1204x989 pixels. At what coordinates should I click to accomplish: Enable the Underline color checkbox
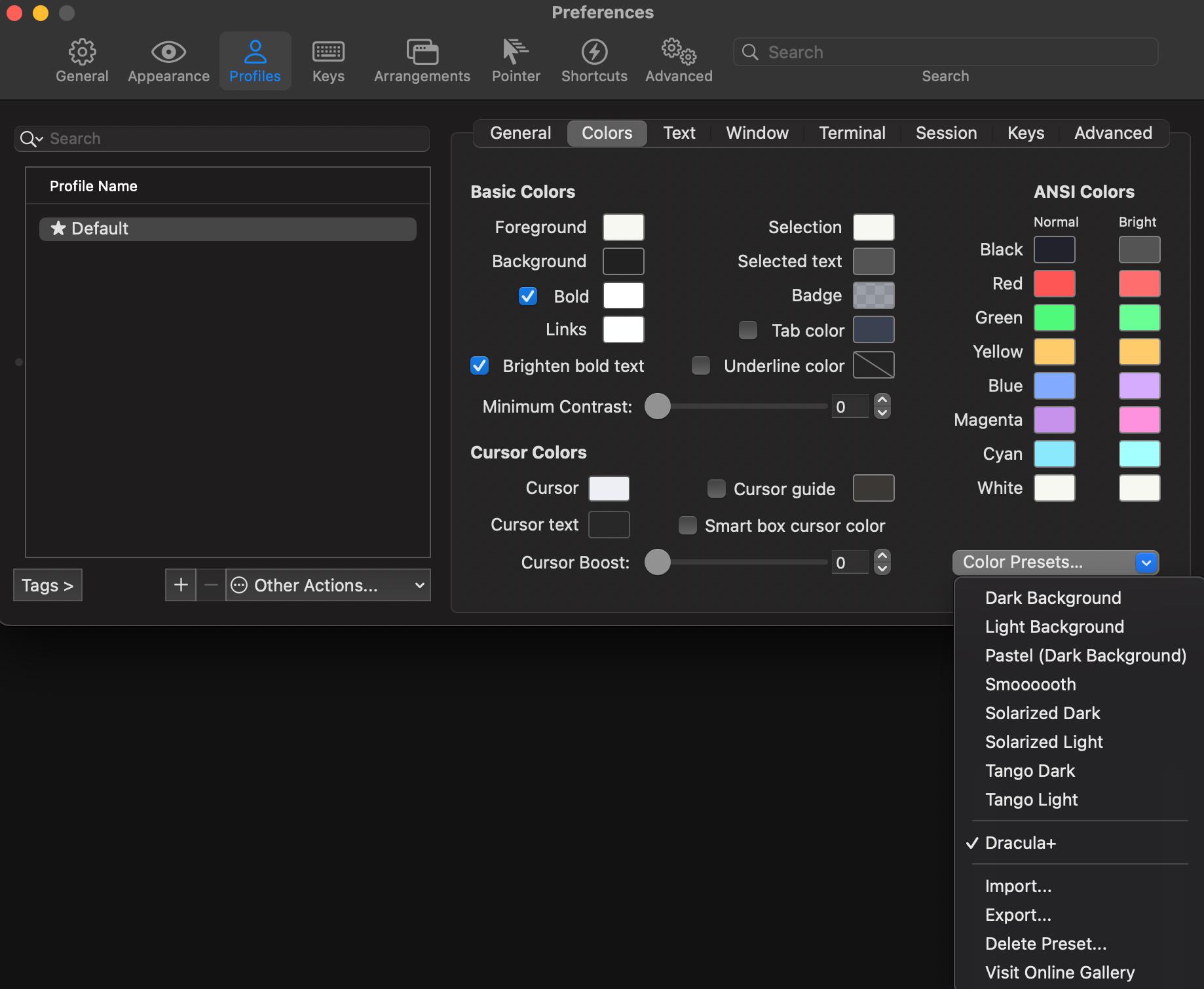click(701, 365)
